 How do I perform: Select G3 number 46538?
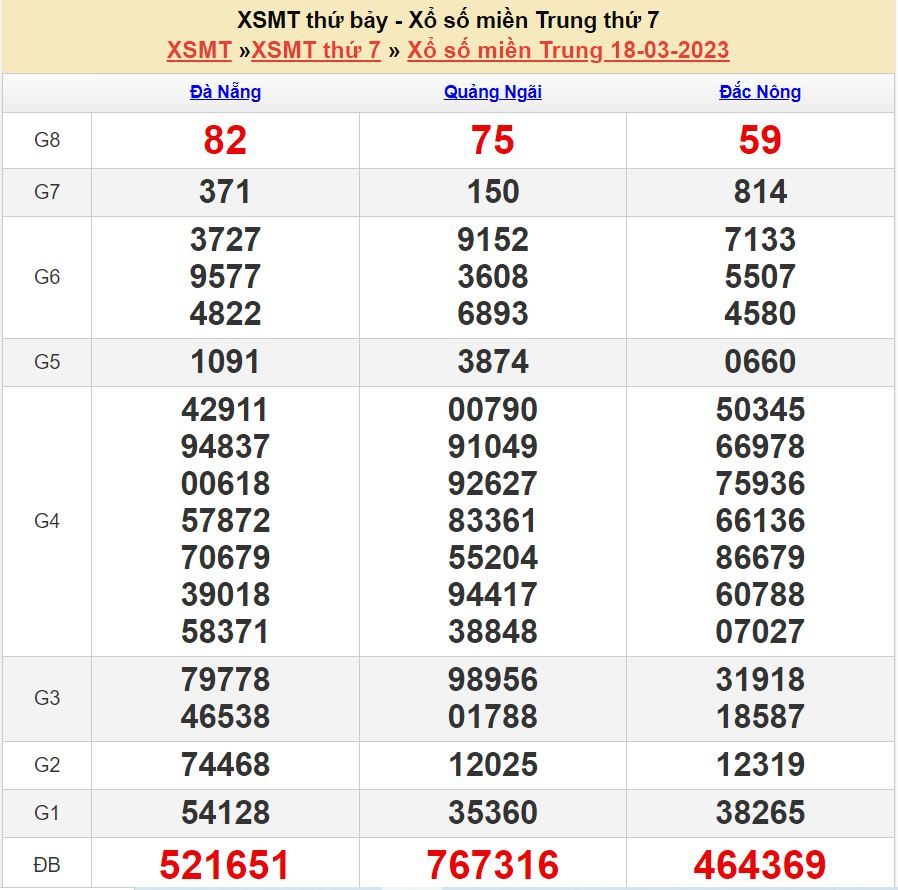(x=225, y=716)
